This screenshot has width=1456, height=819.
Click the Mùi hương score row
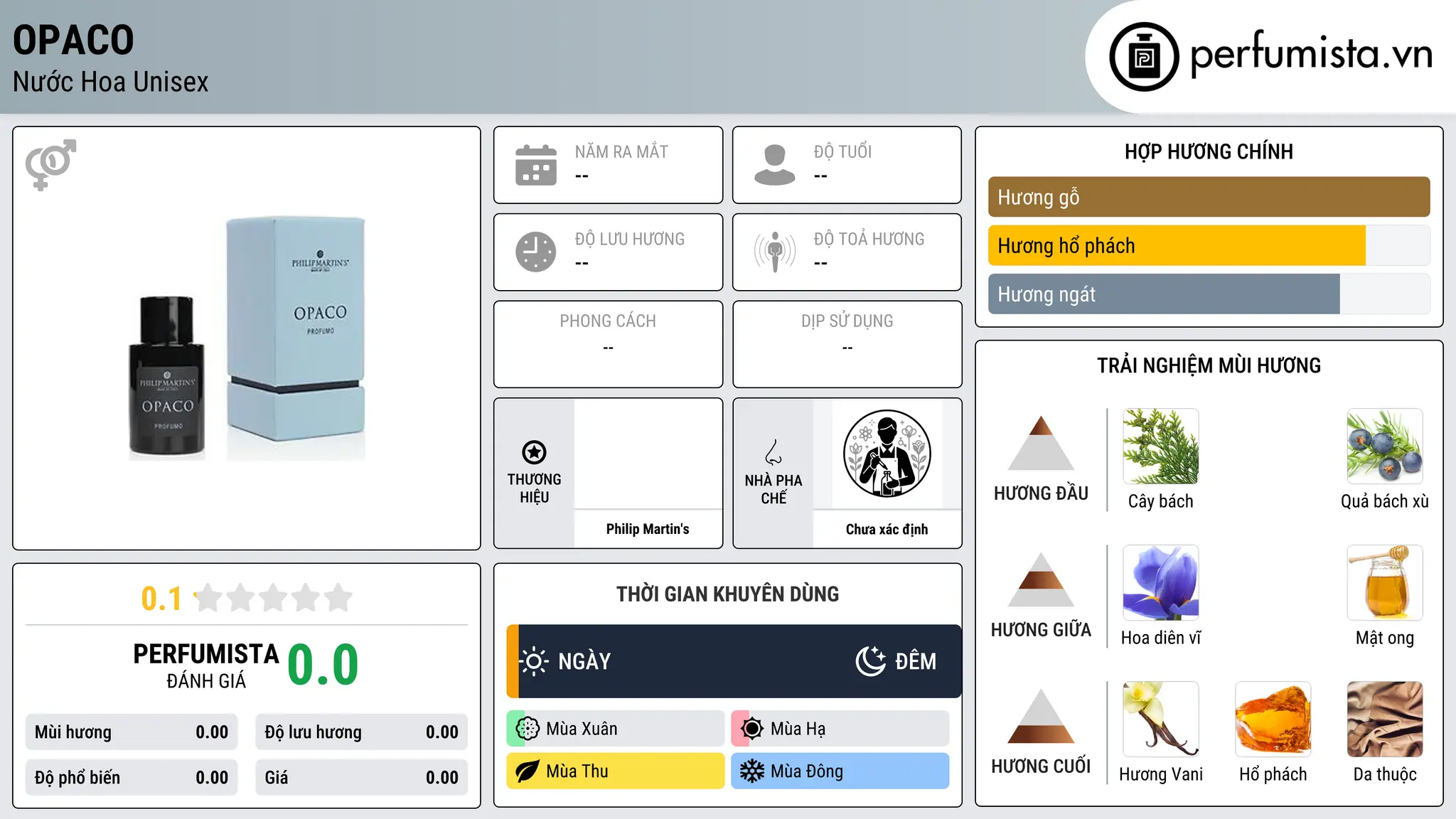click(x=132, y=732)
